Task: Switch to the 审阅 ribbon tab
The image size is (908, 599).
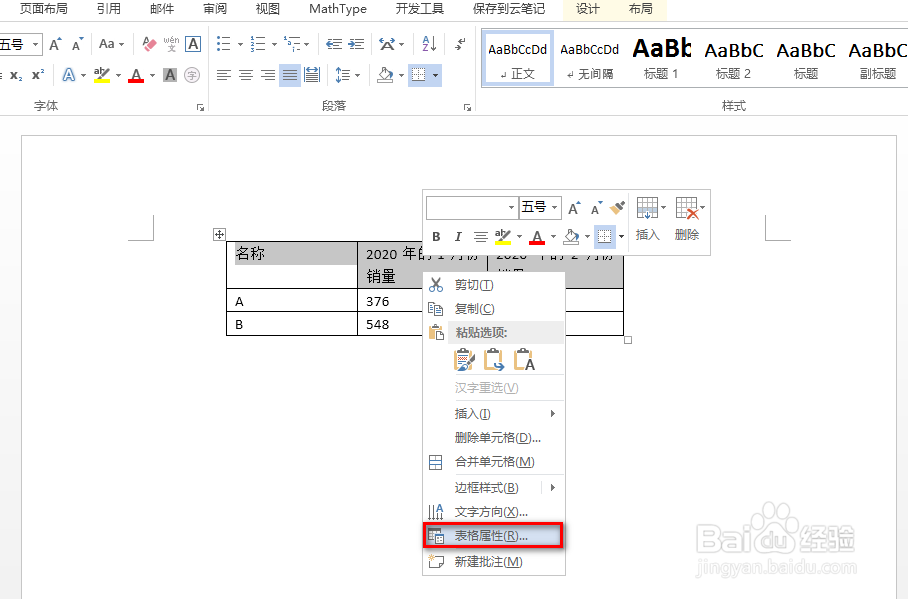Action: [215, 9]
